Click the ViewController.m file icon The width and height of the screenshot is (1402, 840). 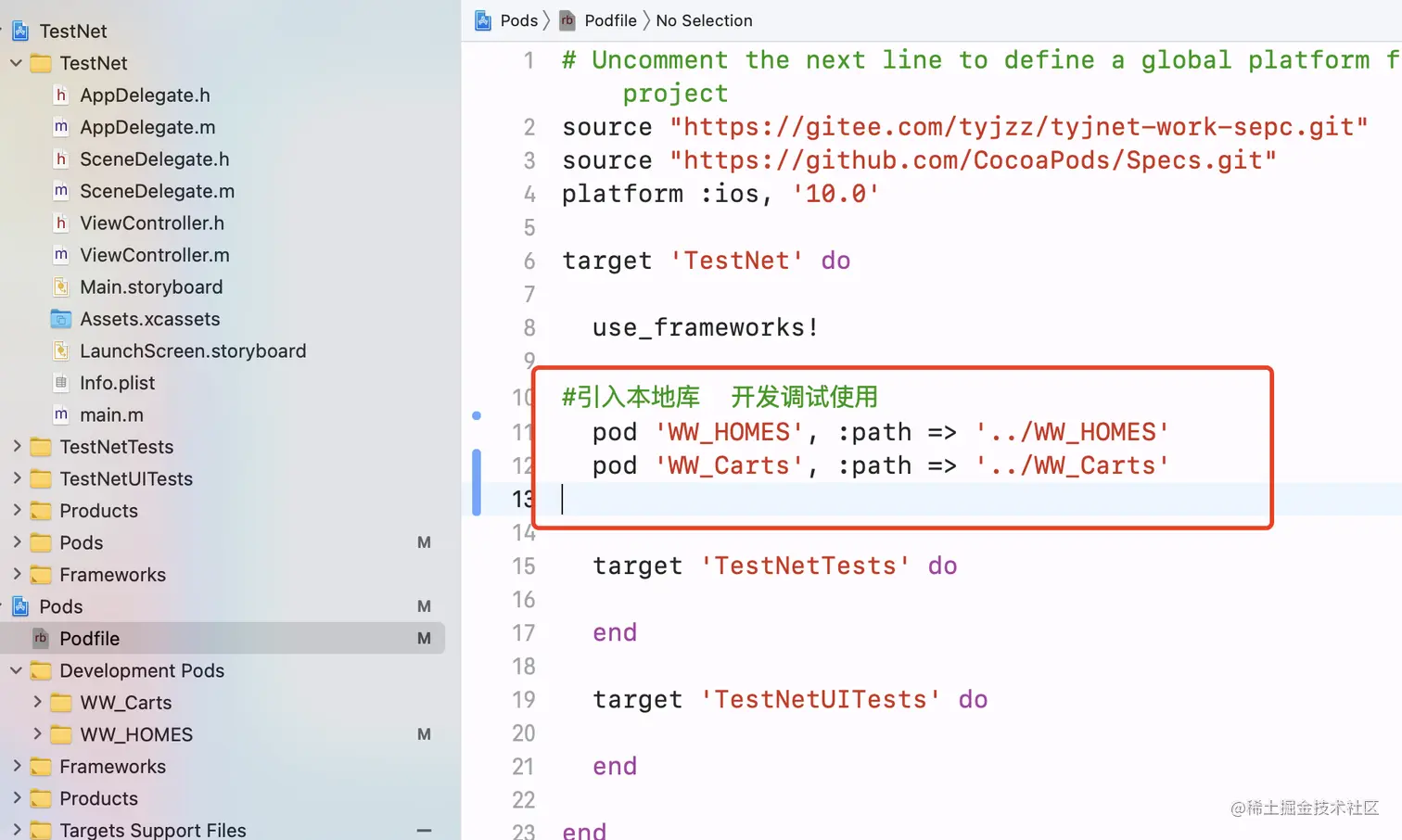point(61,255)
